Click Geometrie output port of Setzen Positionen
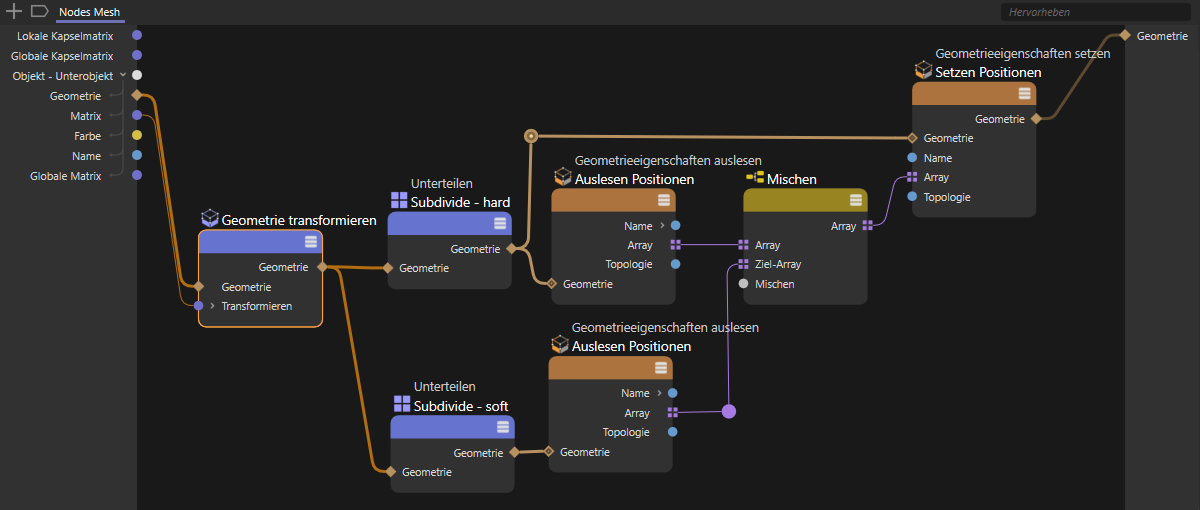This screenshot has width=1200, height=510. click(1036, 118)
